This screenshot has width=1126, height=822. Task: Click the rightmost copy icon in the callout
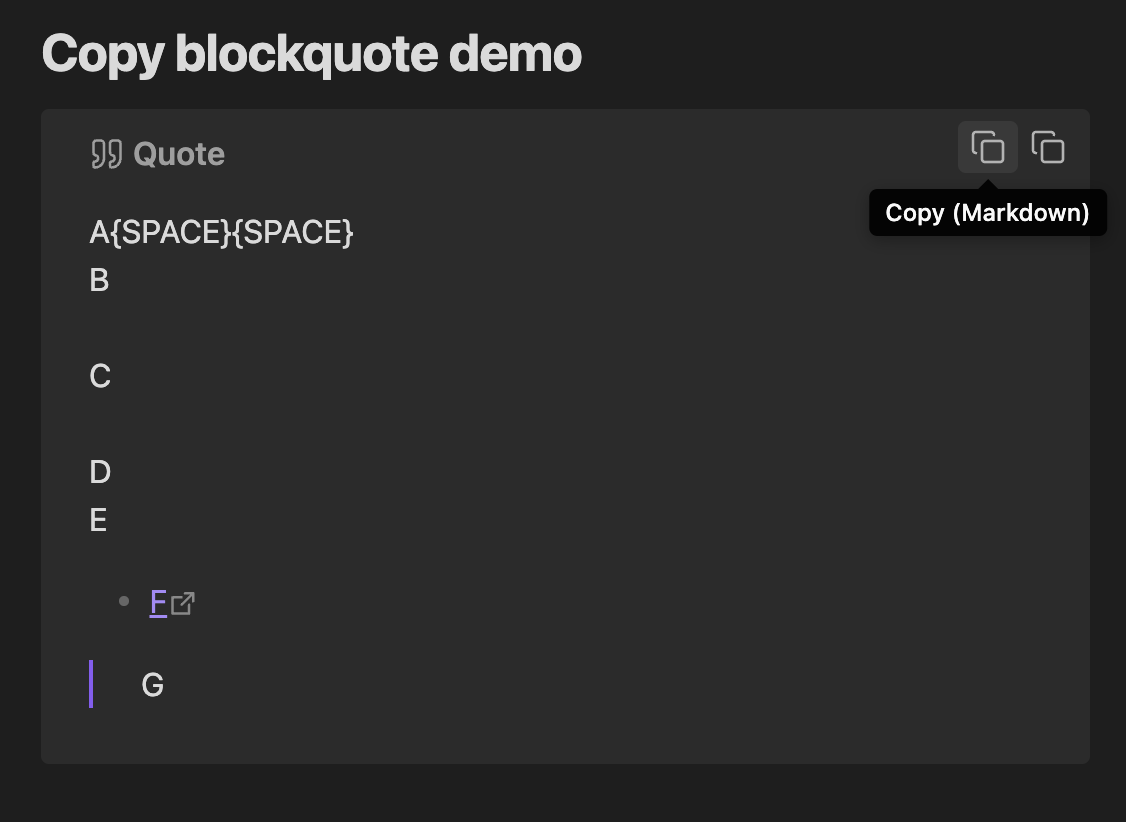(x=1048, y=148)
